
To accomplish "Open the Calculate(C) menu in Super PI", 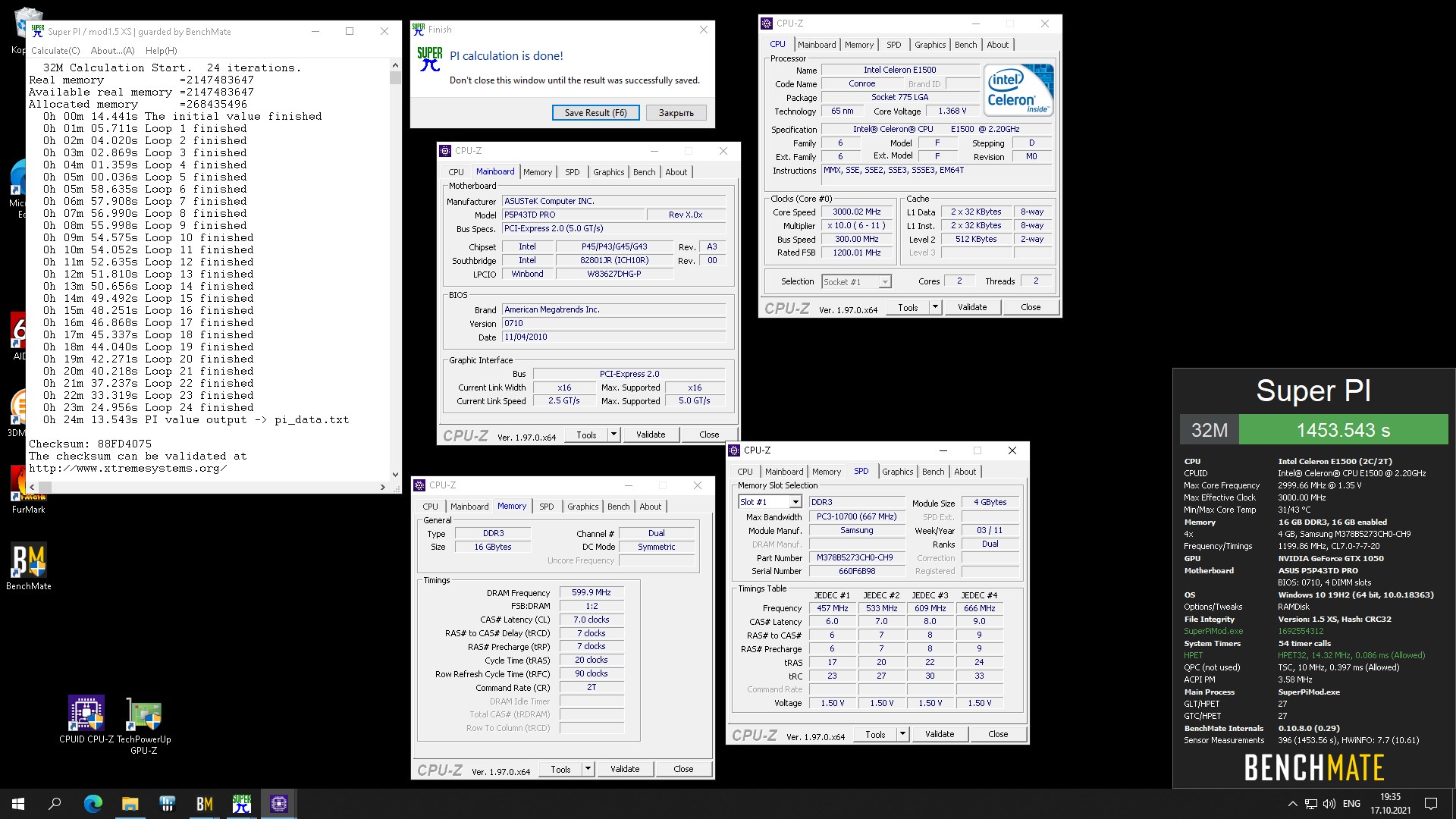I will pos(55,51).
